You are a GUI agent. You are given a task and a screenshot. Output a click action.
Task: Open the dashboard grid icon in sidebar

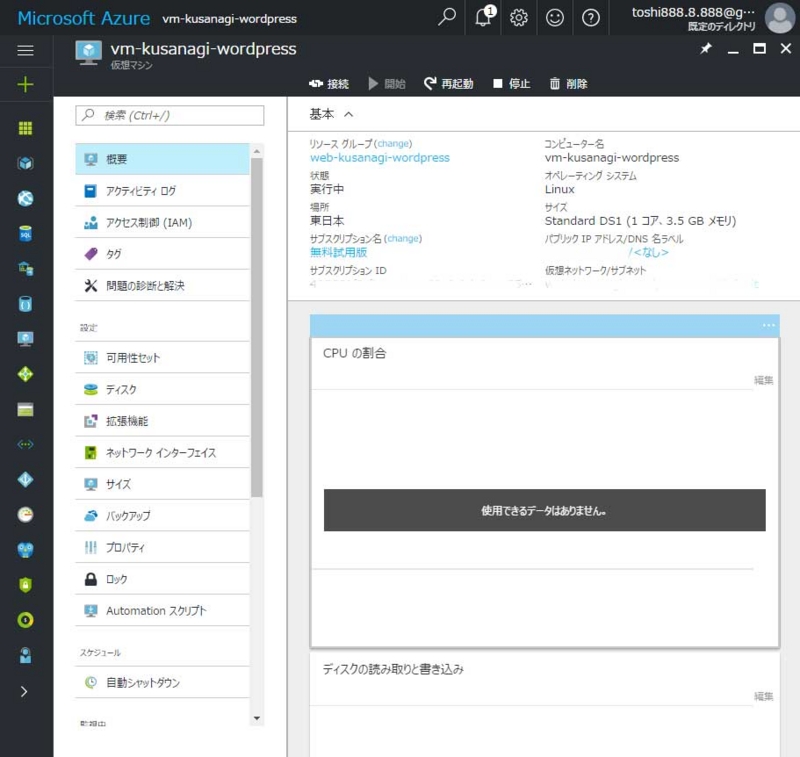point(25,128)
